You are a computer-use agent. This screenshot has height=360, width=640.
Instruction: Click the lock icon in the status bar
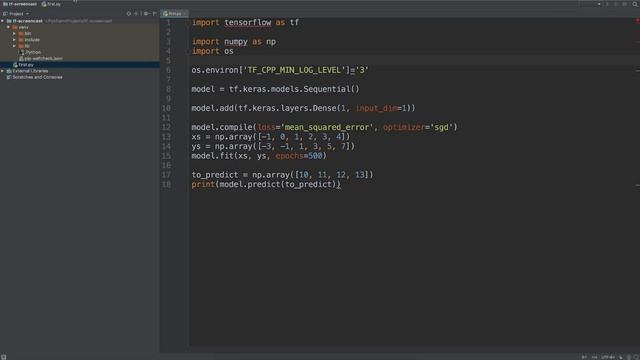(x=620, y=357)
